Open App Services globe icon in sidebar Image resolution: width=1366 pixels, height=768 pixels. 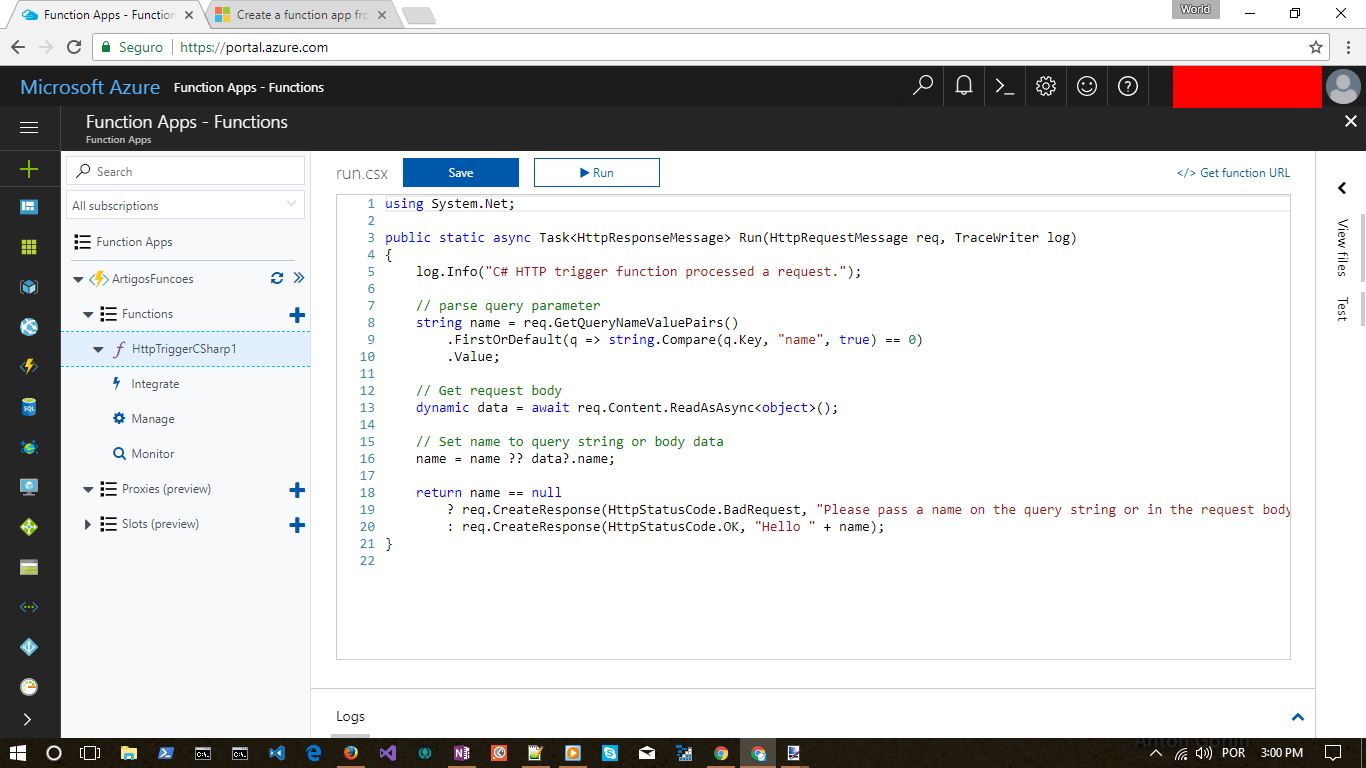click(x=29, y=327)
